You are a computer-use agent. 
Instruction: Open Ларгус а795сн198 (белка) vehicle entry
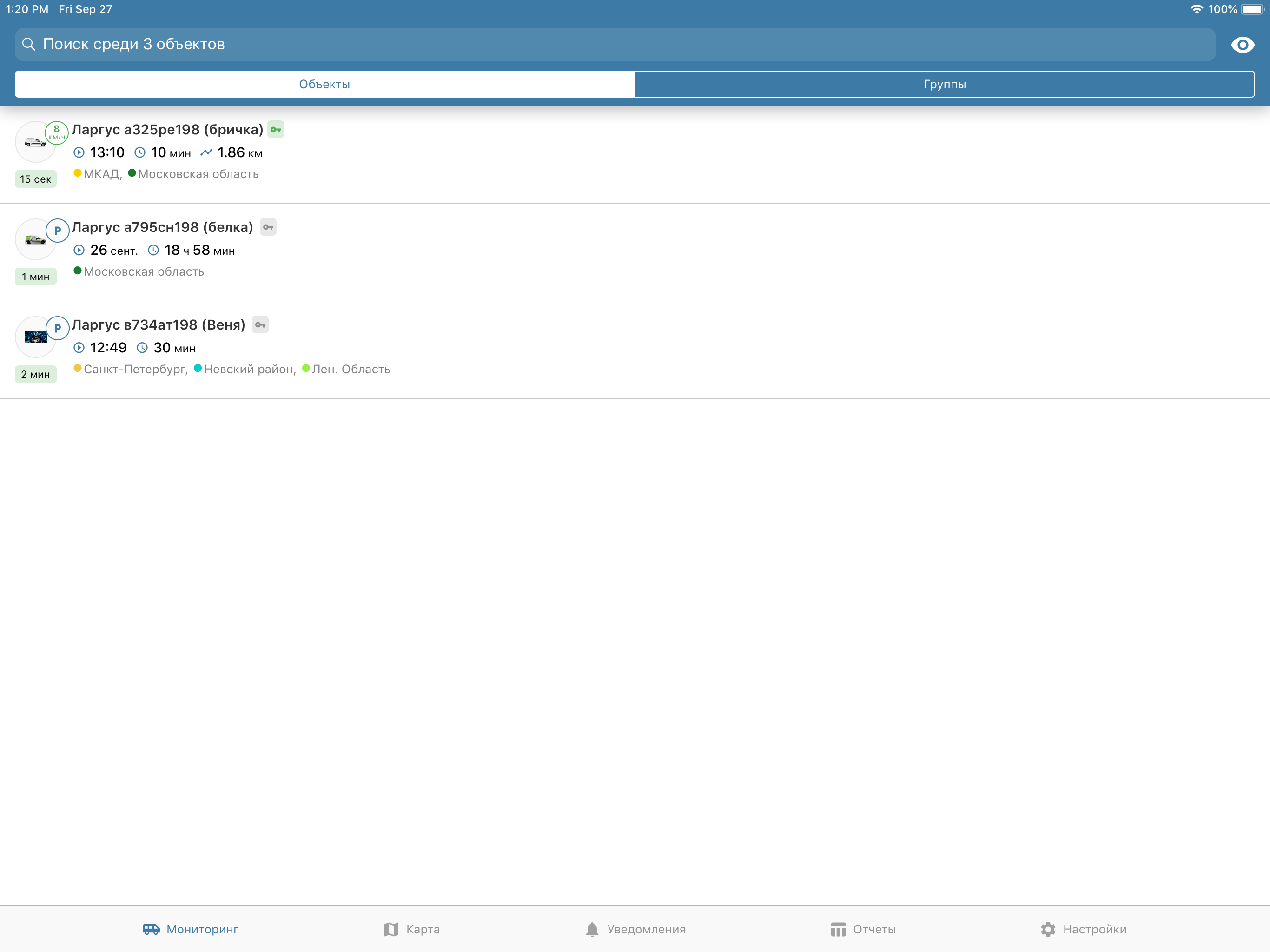click(163, 227)
